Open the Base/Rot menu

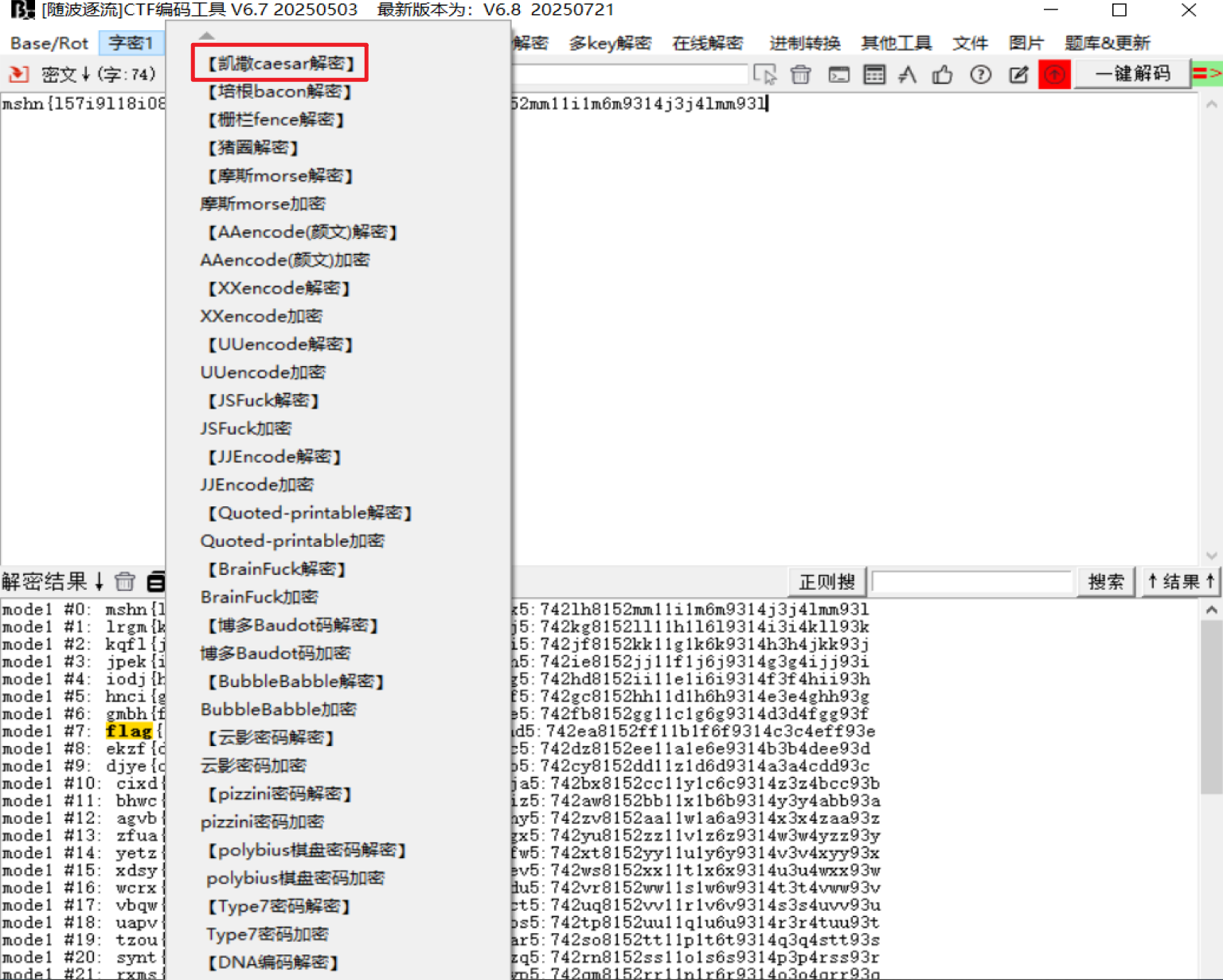pos(49,43)
